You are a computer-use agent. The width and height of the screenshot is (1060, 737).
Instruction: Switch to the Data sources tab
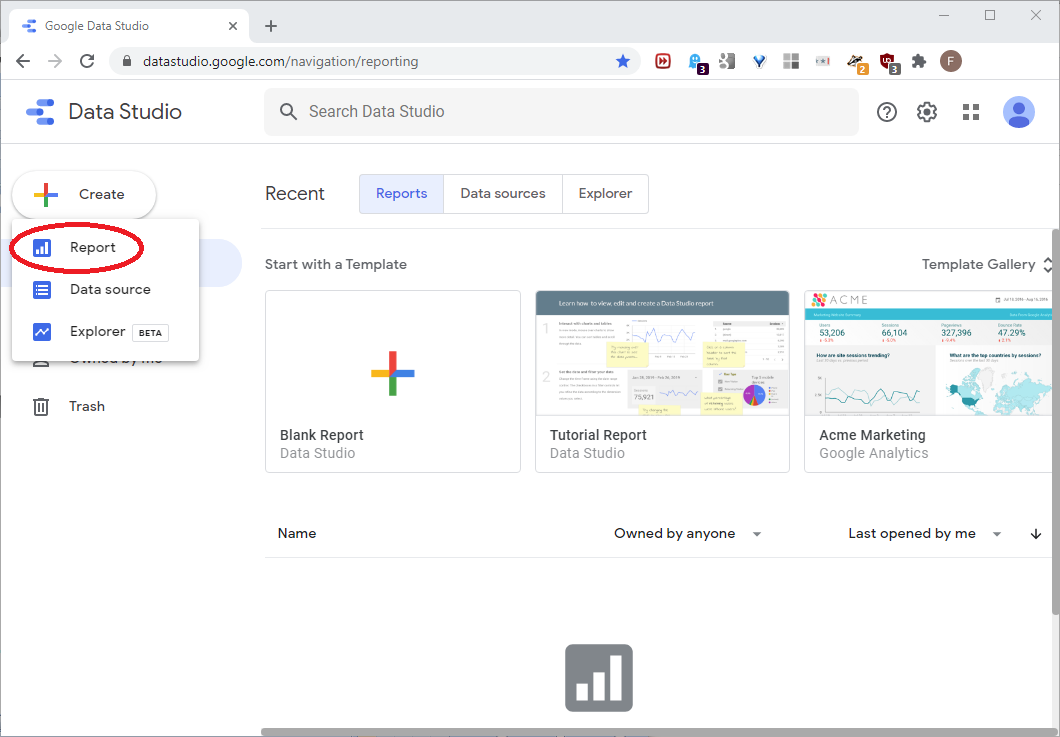pyautogui.click(x=503, y=194)
